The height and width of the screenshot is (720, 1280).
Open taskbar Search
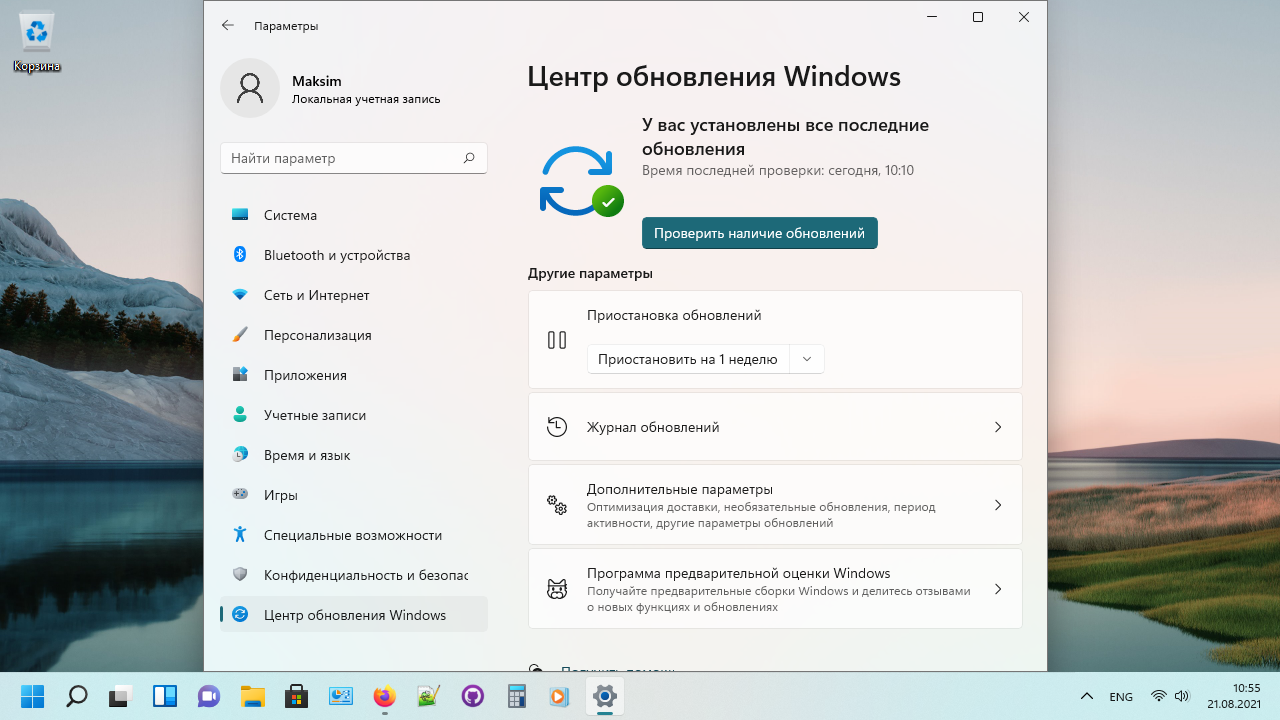pos(76,696)
